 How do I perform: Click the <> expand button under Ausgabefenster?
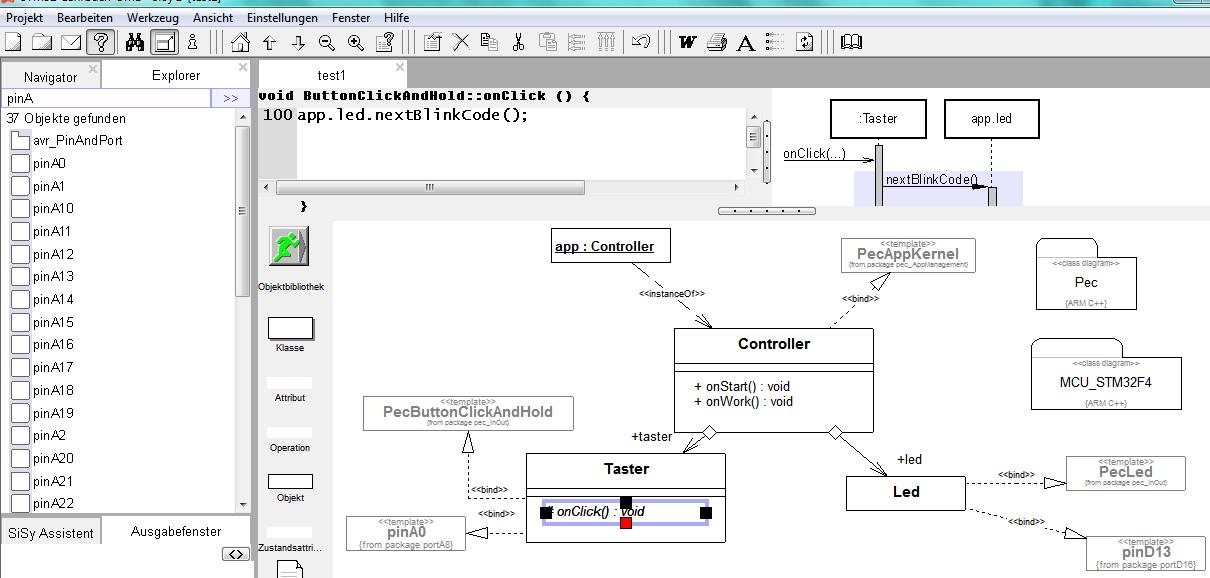(x=235, y=554)
